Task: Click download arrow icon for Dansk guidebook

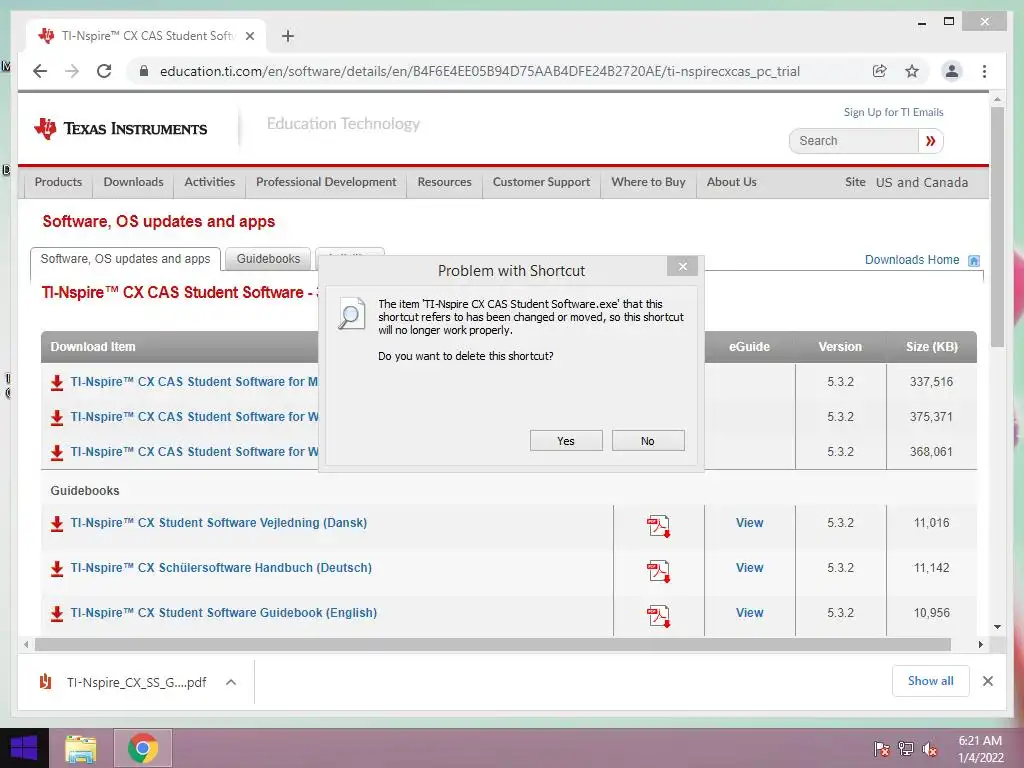Action: click(x=57, y=524)
